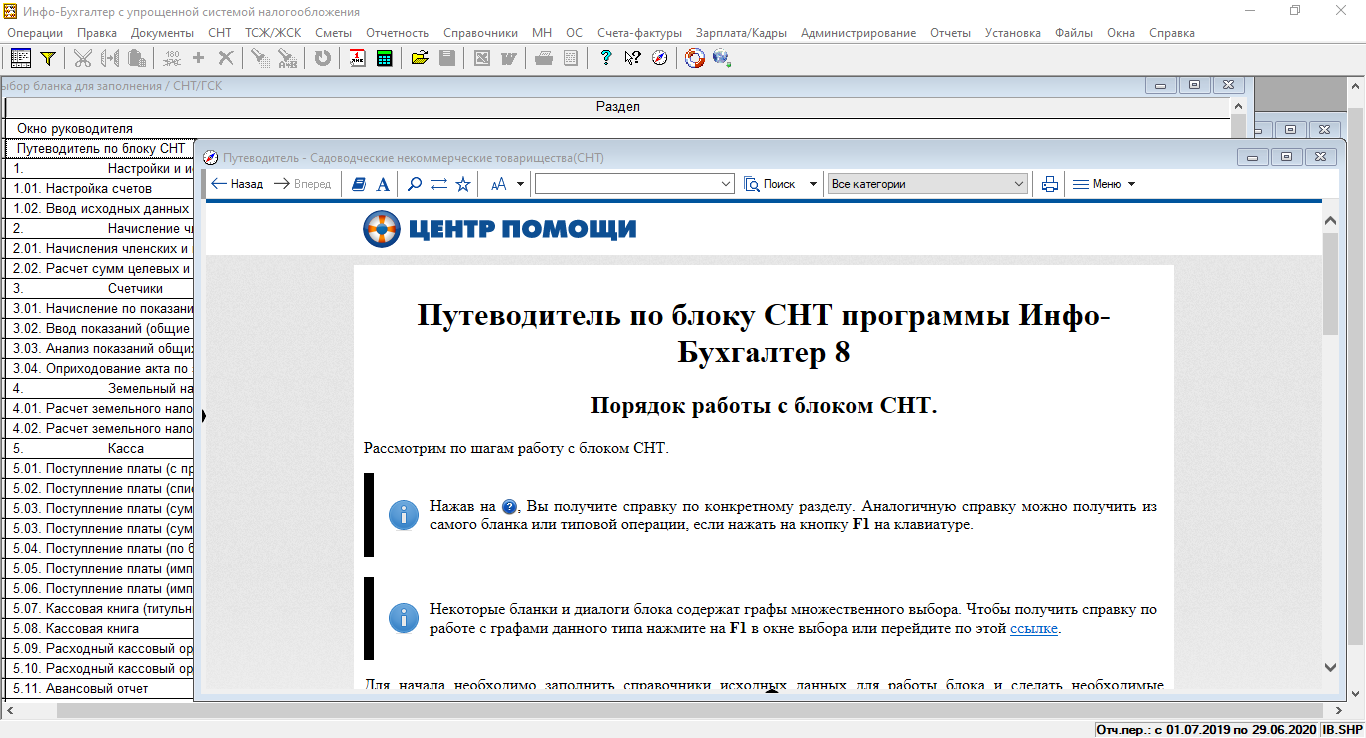Click the paste clipboard toolbar icon
This screenshot has height=738, width=1366.
tap(137, 58)
